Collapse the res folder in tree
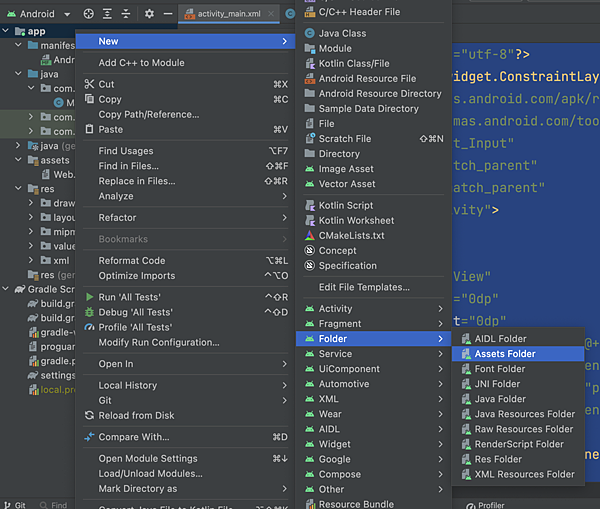 18,188
